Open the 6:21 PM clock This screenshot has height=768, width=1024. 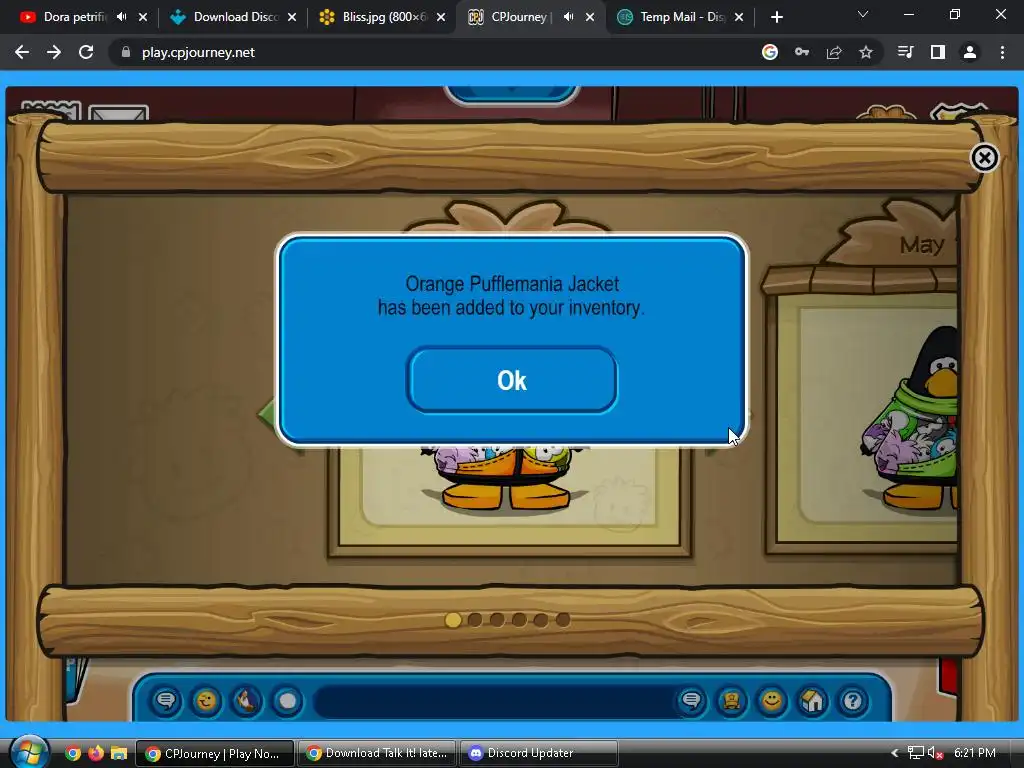pos(974,753)
